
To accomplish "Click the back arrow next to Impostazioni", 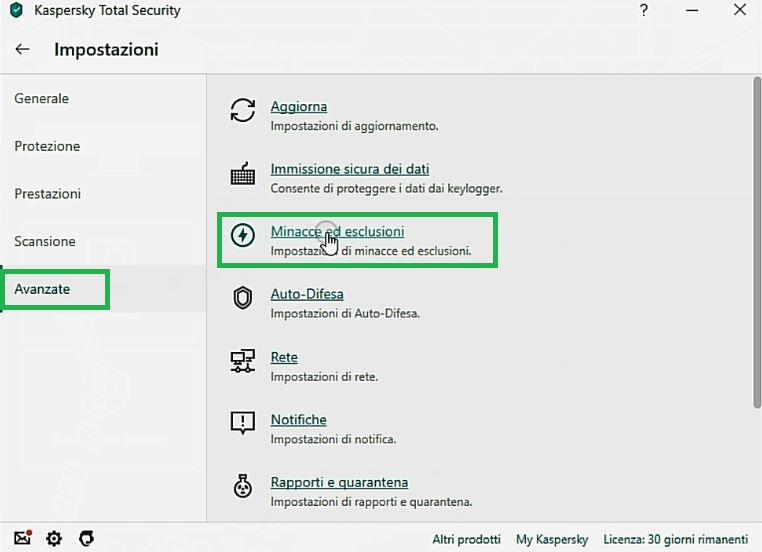I will 22,49.
